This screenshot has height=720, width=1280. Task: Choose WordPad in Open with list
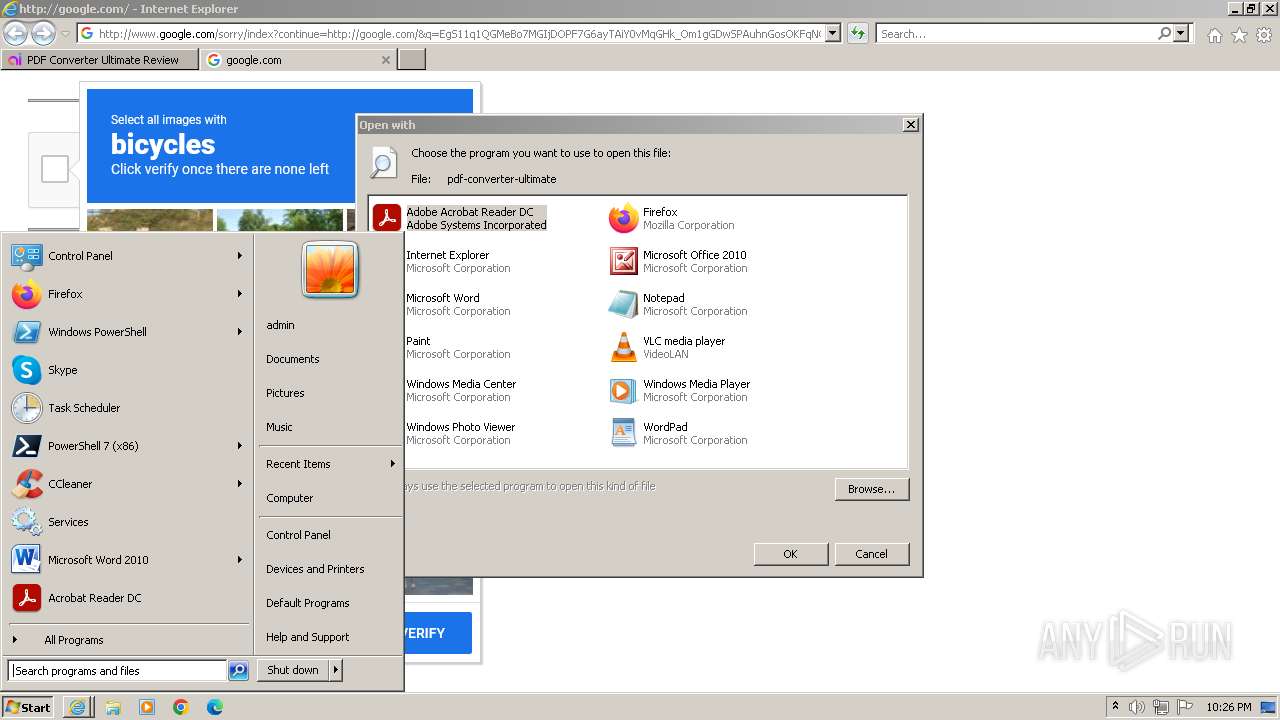pyautogui.click(x=678, y=433)
